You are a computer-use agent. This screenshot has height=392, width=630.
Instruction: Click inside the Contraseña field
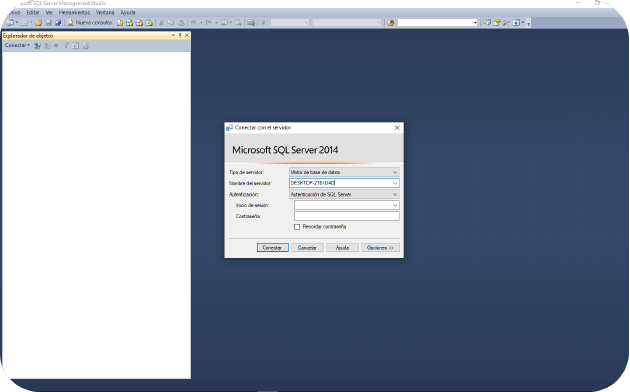tap(347, 216)
